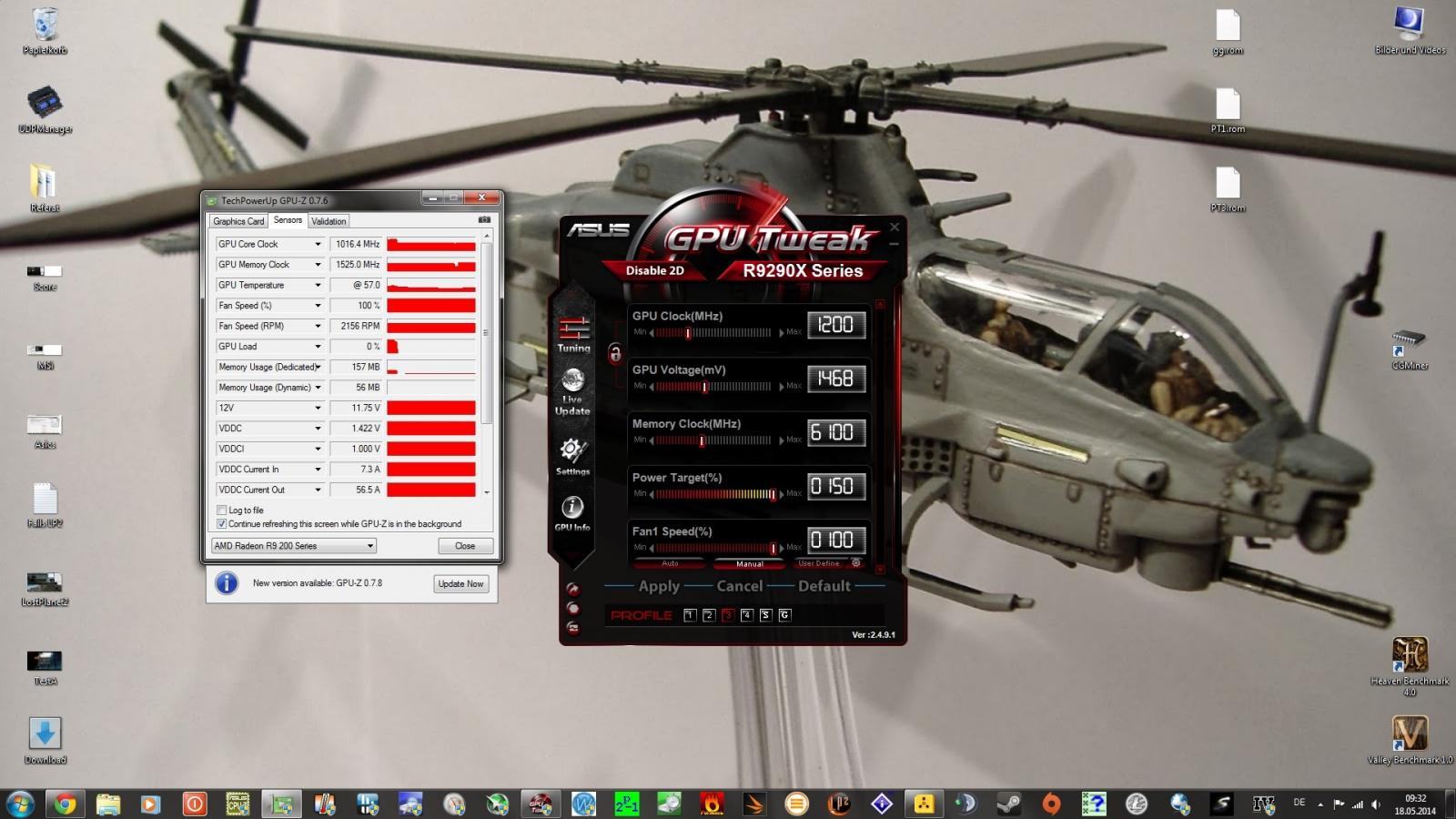The height and width of the screenshot is (819, 1456).
Task: Switch to the Graphics Card tab
Action: point(238,221)
